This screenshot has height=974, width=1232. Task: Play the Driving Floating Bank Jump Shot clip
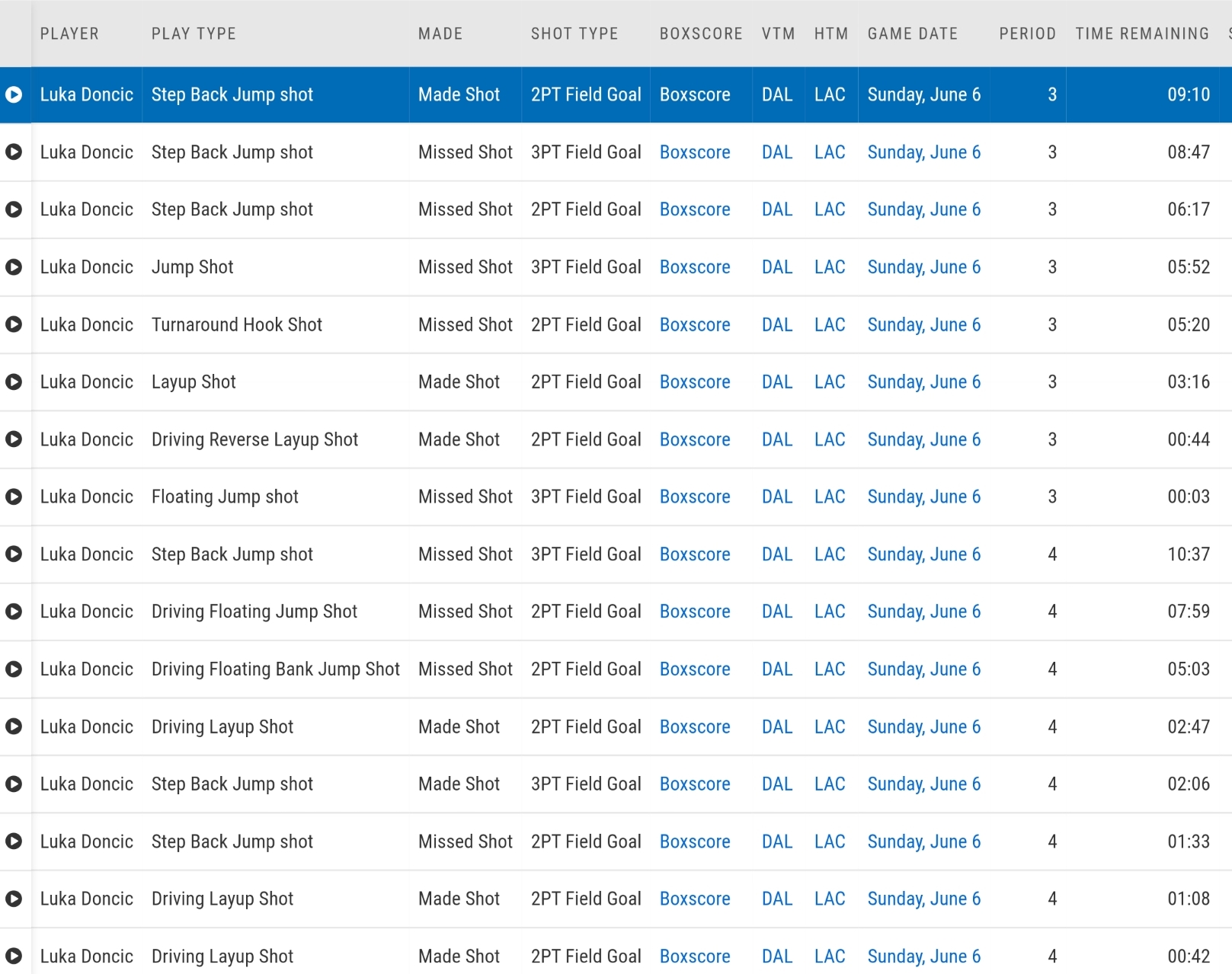tap(14, 669)
